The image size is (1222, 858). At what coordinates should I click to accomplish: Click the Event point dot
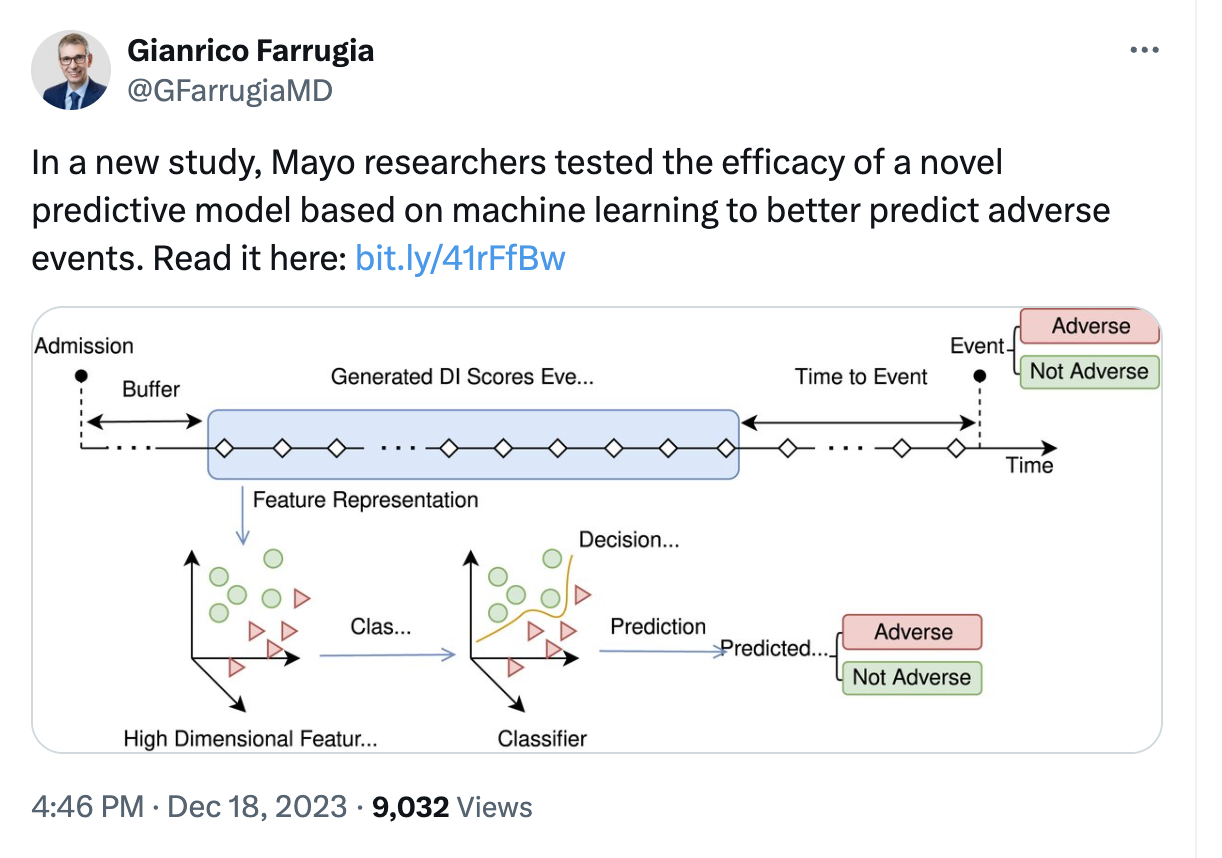click(980, 376)
